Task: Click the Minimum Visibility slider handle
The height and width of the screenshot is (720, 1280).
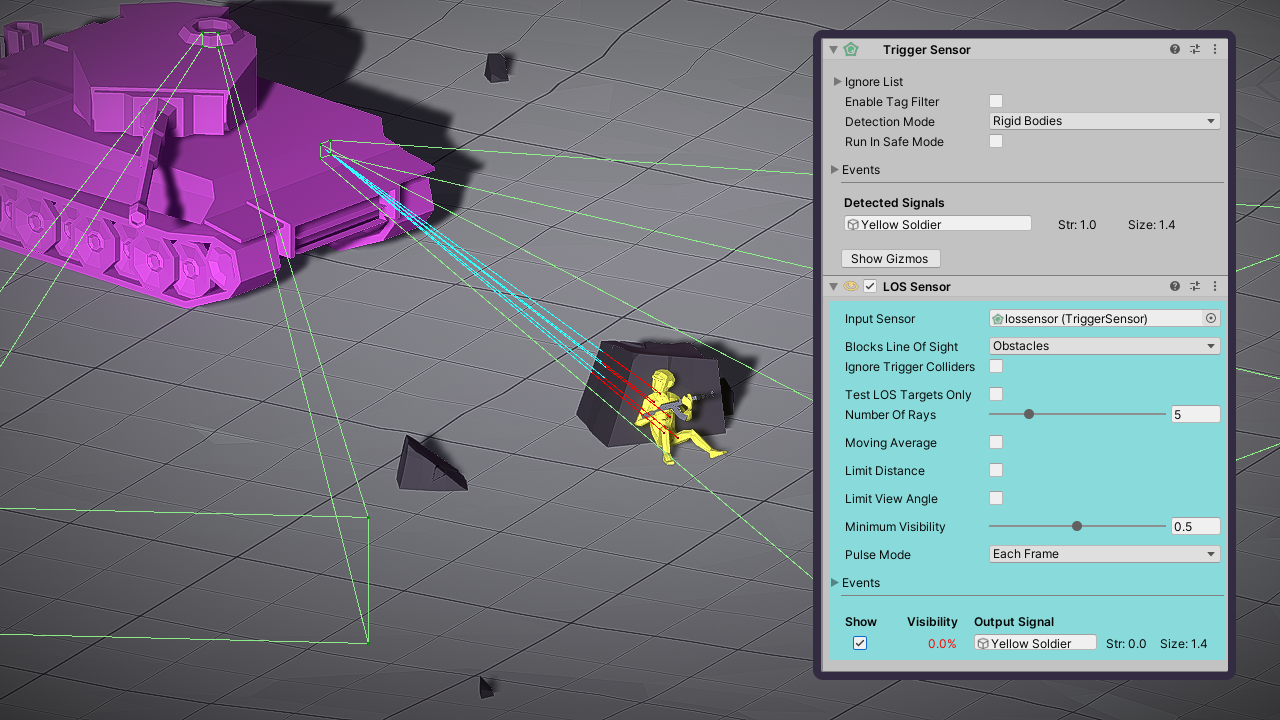Action: click(1077, 526)
